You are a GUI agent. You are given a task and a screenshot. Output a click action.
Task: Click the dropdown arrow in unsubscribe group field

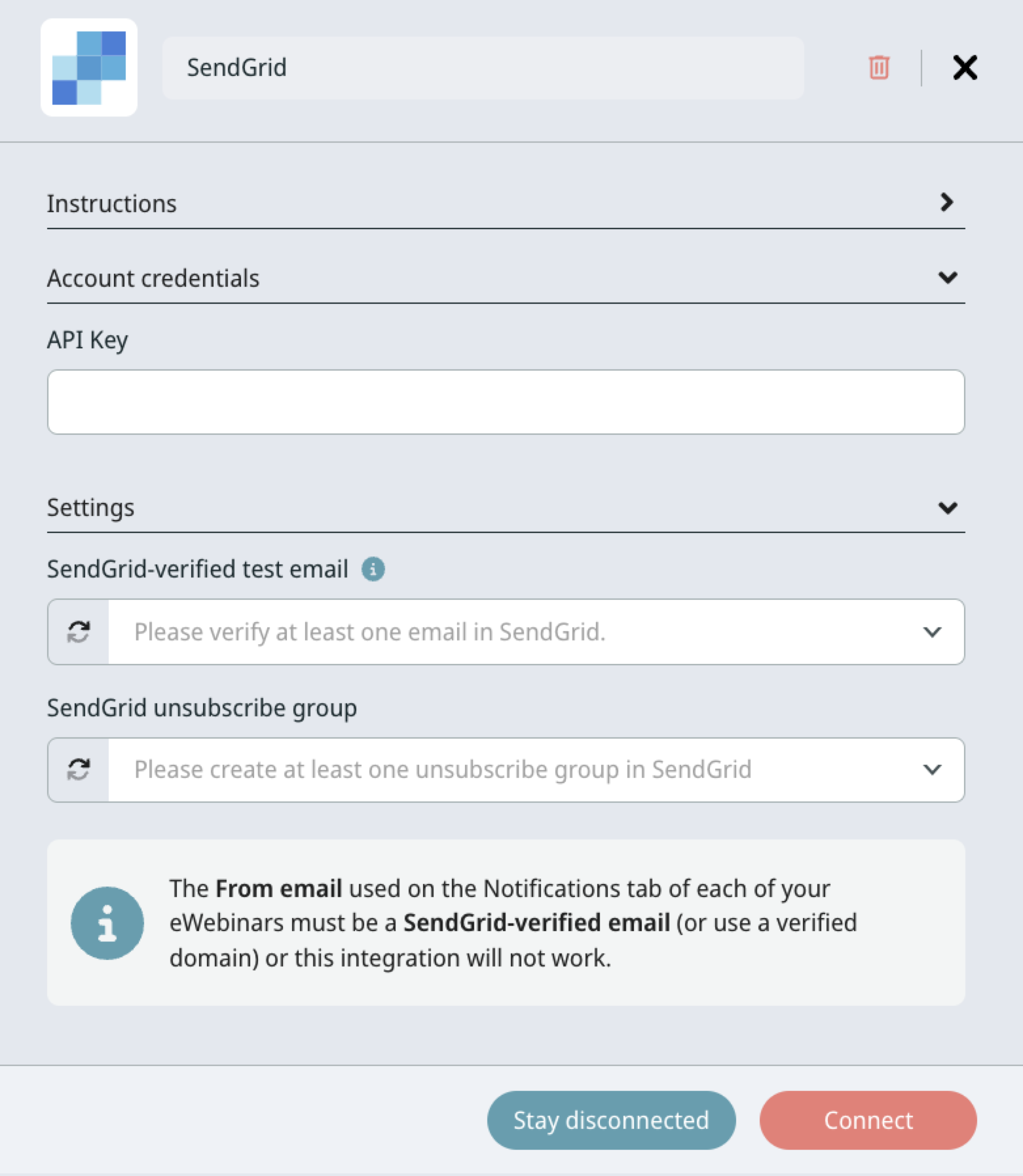(x=932, y=769)
